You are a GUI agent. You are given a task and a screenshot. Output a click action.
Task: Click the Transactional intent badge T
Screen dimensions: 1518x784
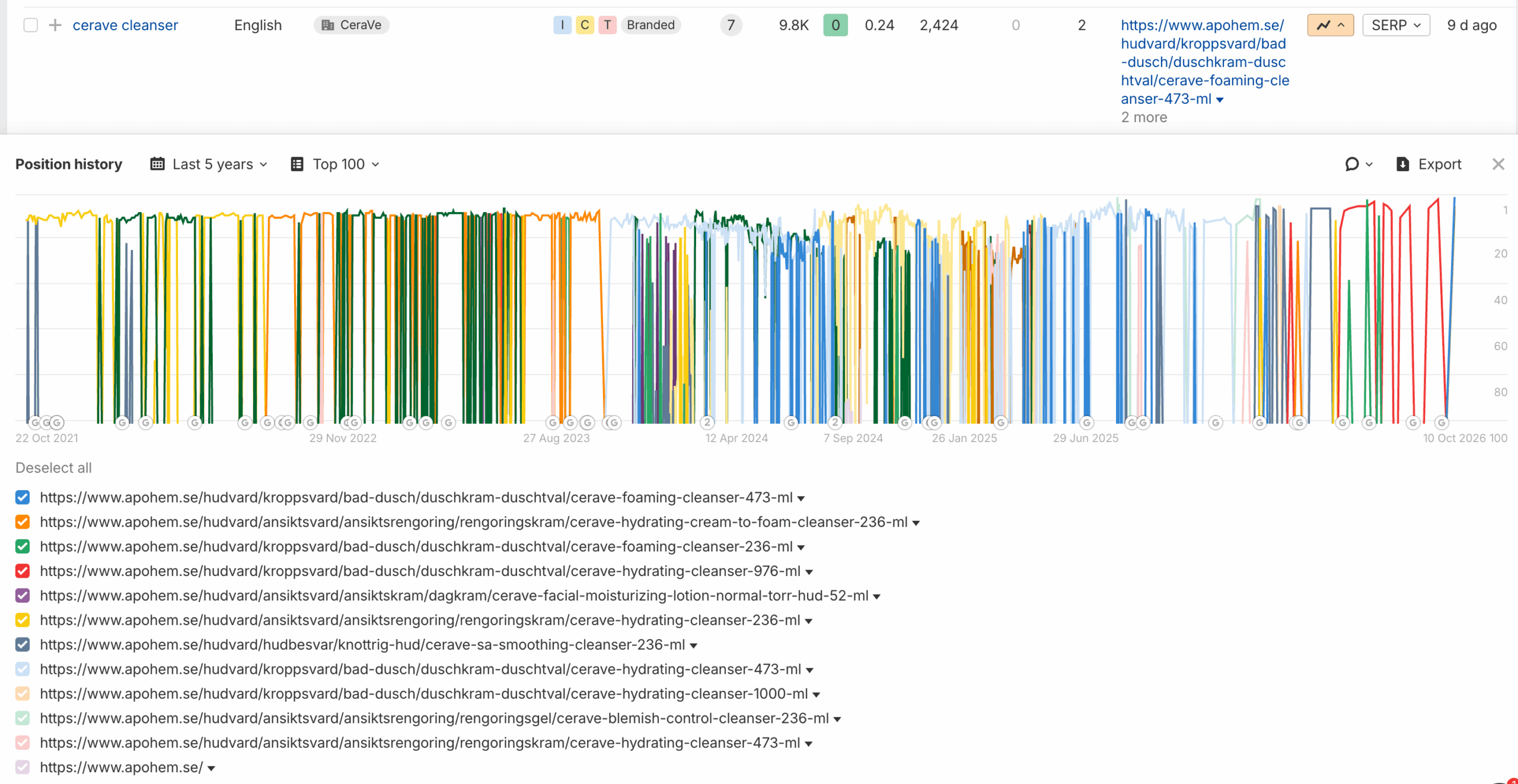607,25
